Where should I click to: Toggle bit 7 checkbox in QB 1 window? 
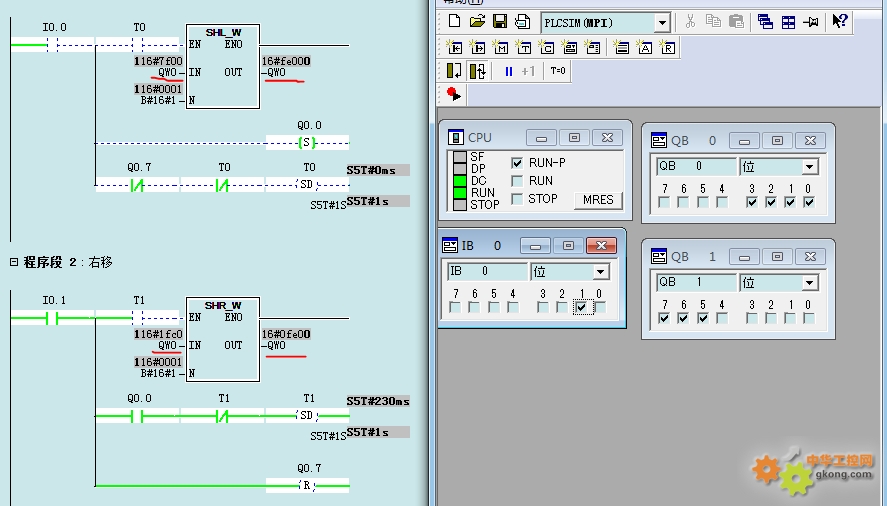coord(665,318)
